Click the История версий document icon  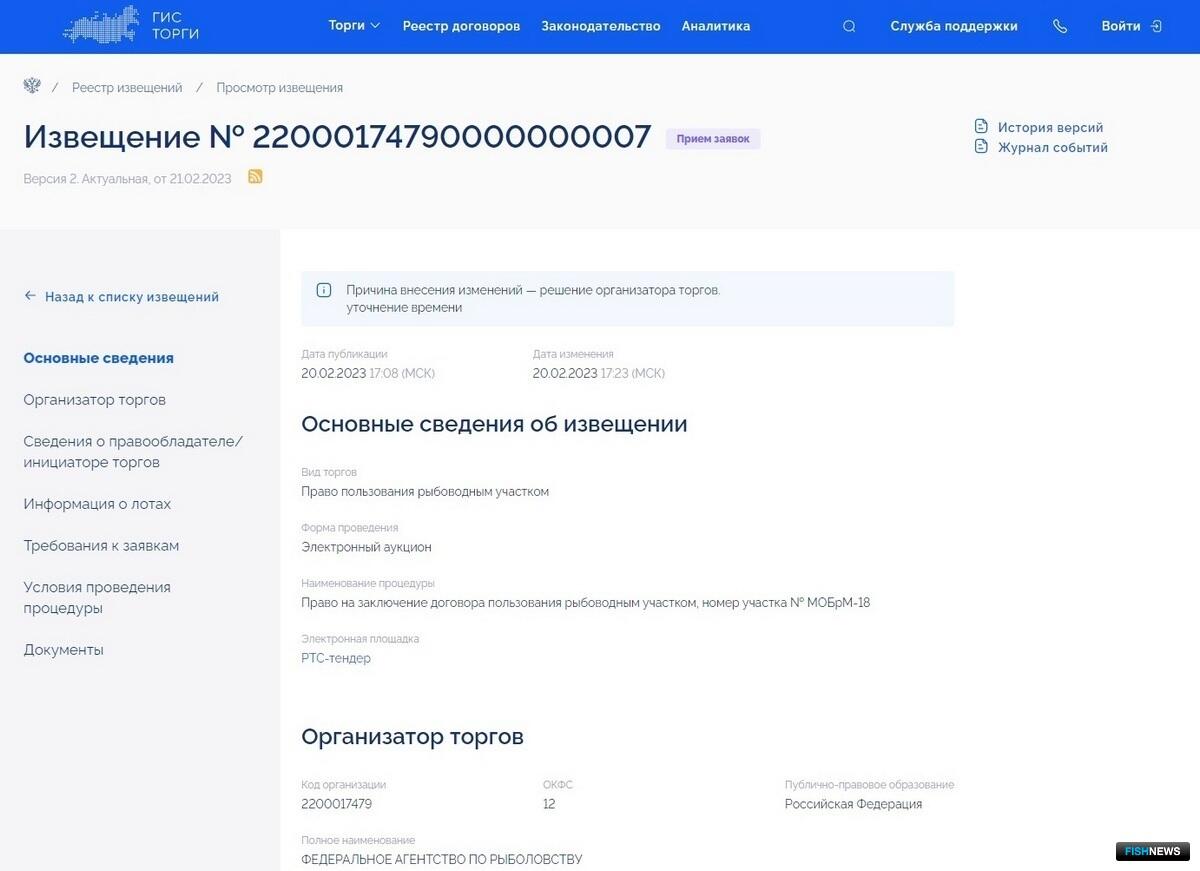(x=981, y=127)
